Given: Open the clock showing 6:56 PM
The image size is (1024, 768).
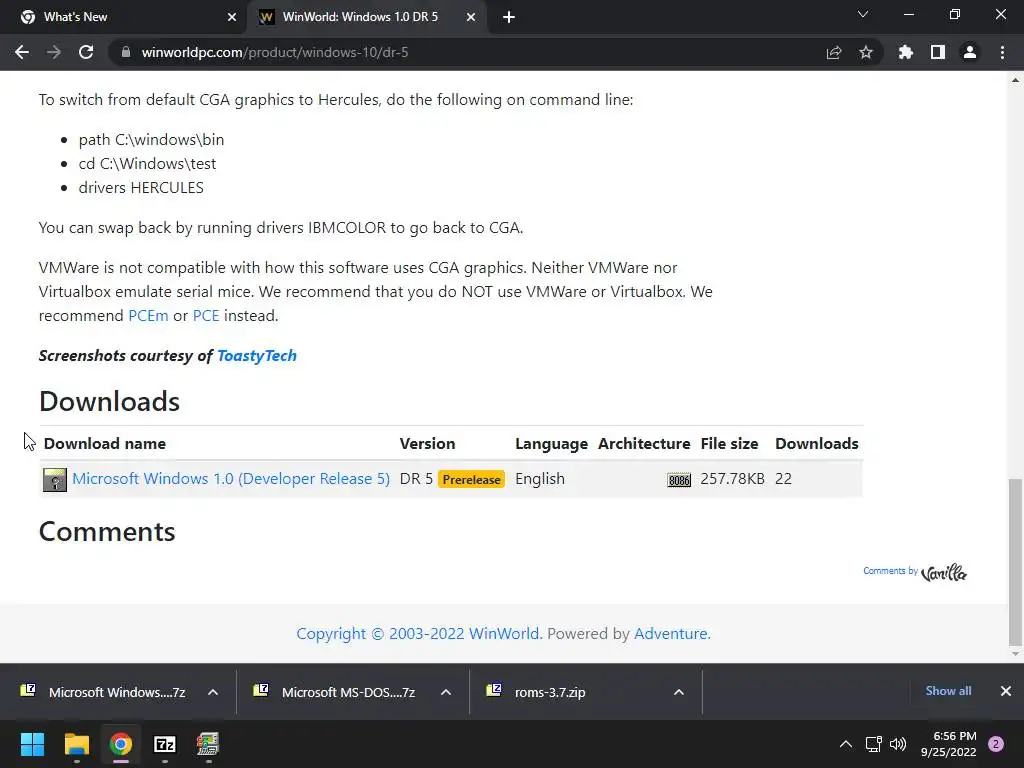Looking at the screenshot, I should click(x=948, y=744).
